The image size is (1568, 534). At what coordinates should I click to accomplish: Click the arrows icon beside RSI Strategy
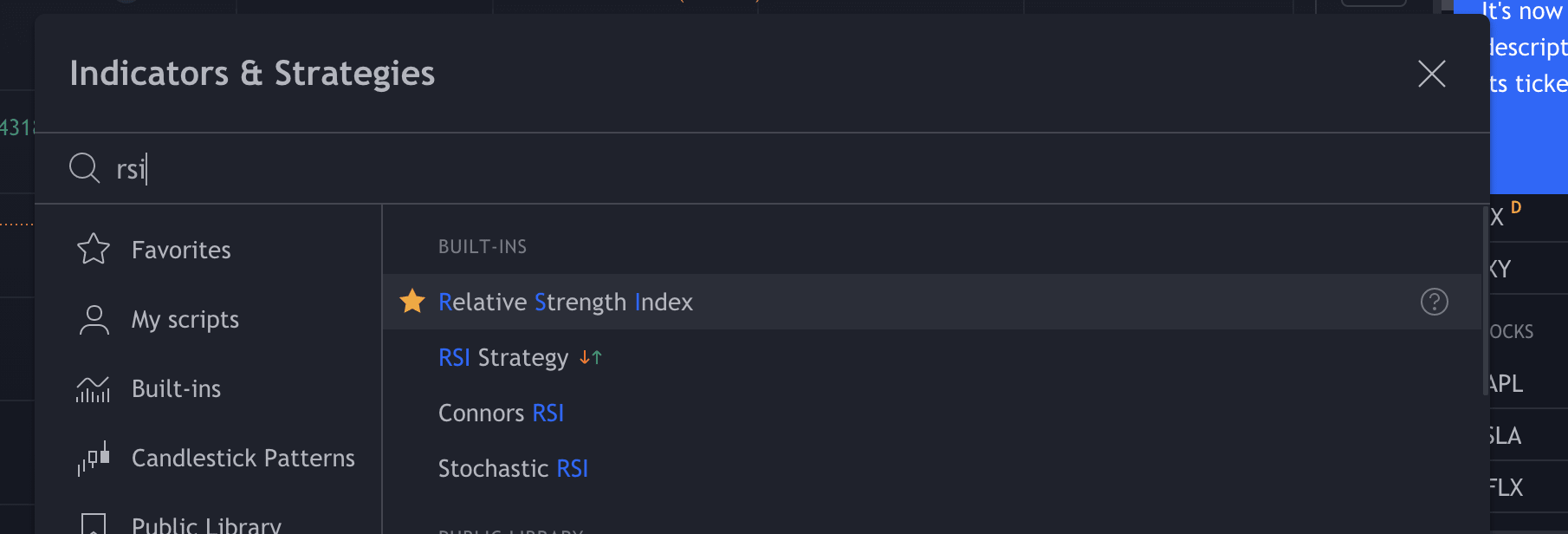[x=592, y=357]
